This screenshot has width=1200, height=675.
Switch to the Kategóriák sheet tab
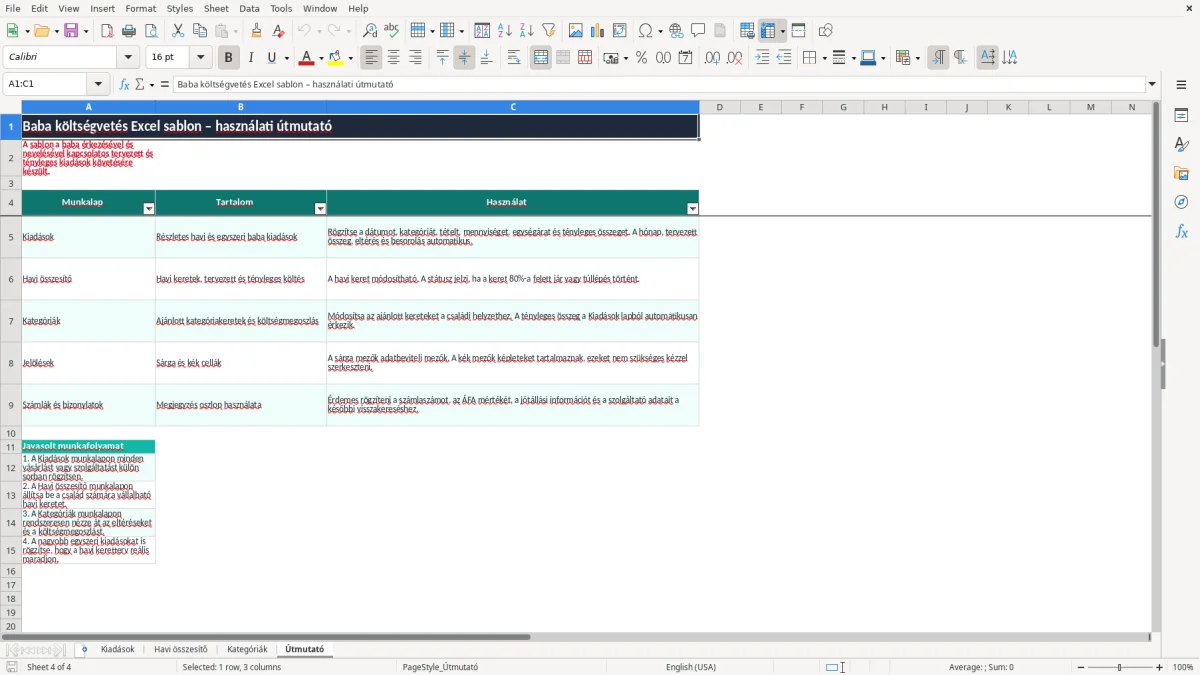tap(247, 649)
